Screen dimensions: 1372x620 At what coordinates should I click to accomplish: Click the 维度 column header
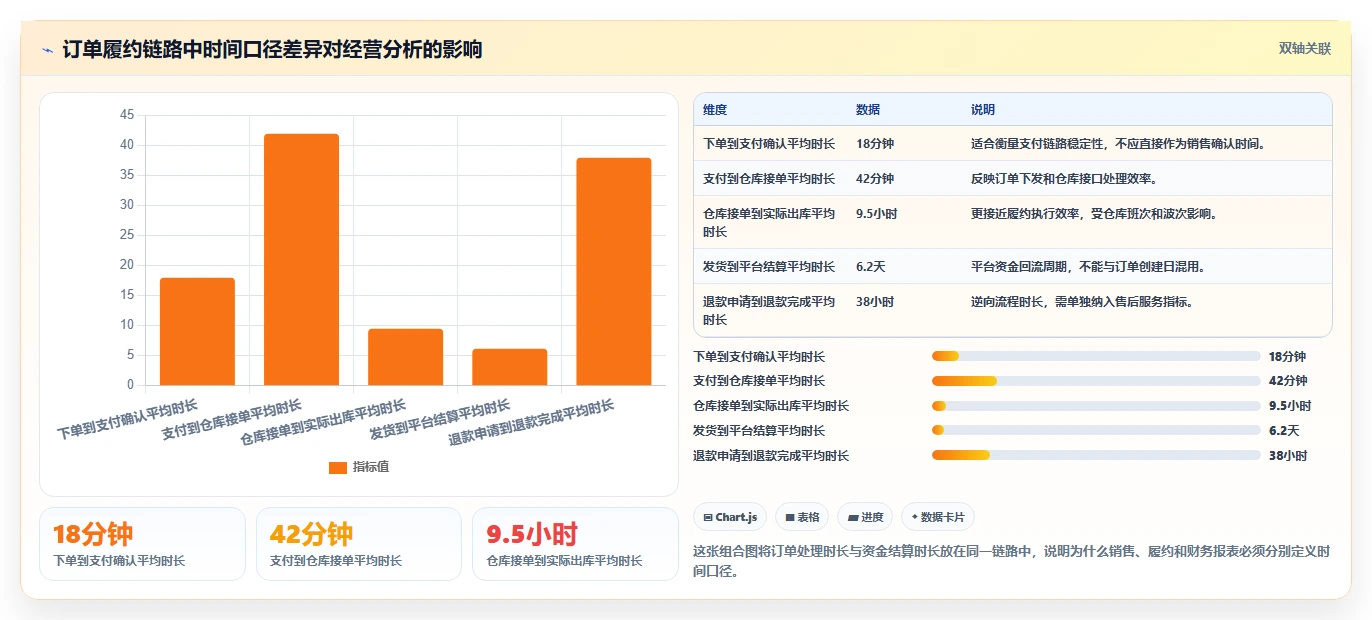[x=715, y=110]
